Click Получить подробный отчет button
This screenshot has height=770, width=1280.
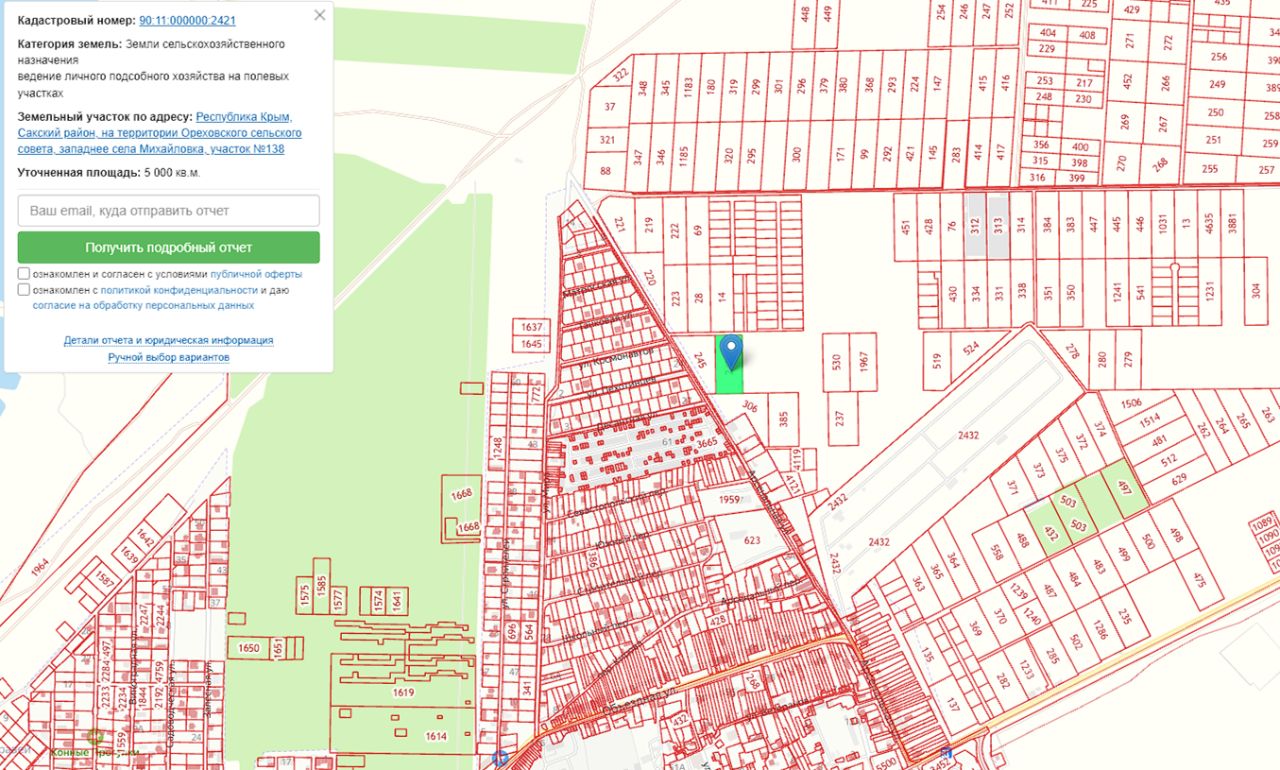point(168,247)
